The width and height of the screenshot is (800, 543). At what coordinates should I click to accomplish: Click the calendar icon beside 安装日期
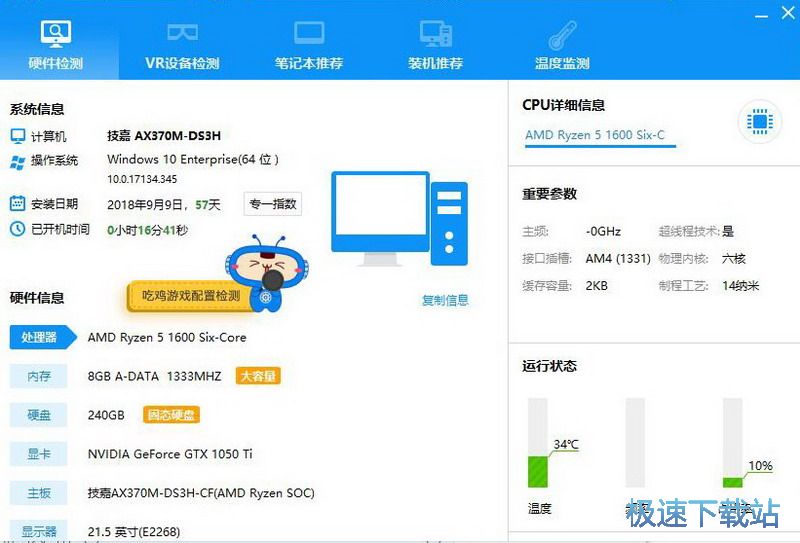[17, 203]
